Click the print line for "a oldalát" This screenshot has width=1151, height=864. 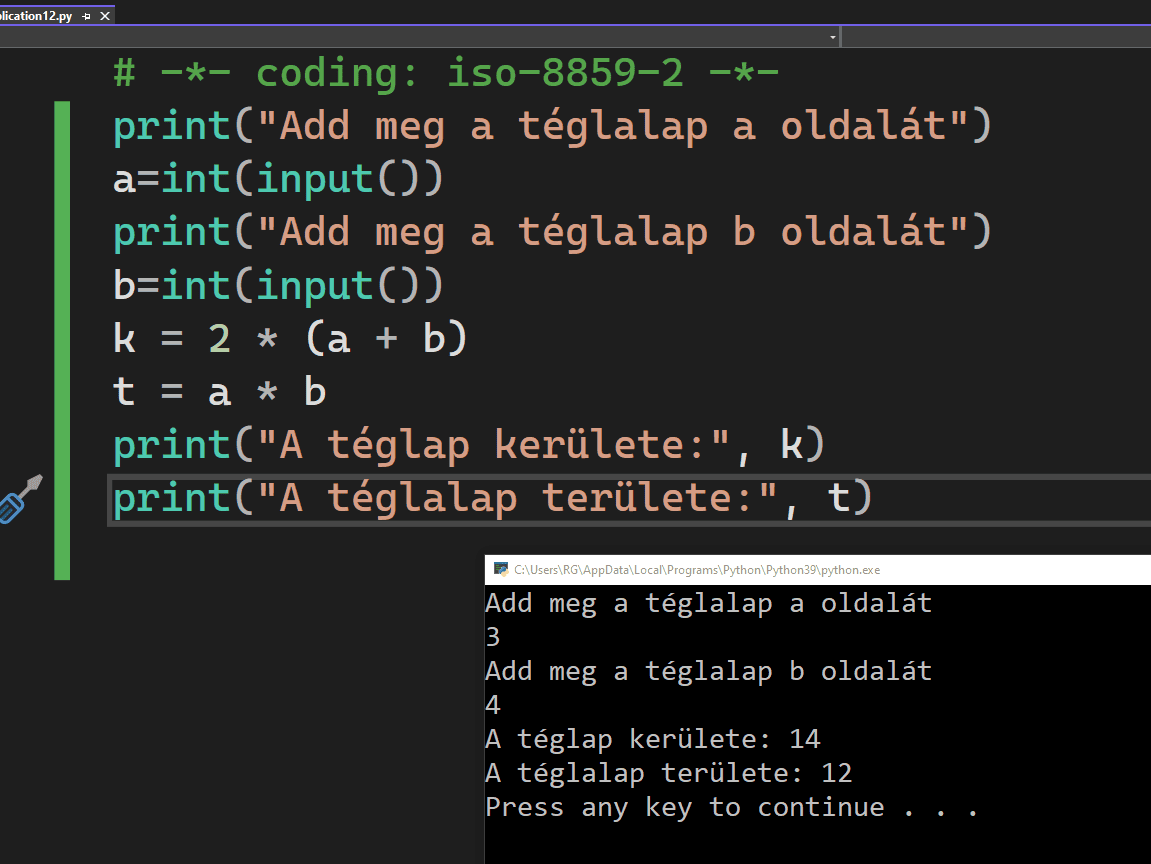[550, 127]
